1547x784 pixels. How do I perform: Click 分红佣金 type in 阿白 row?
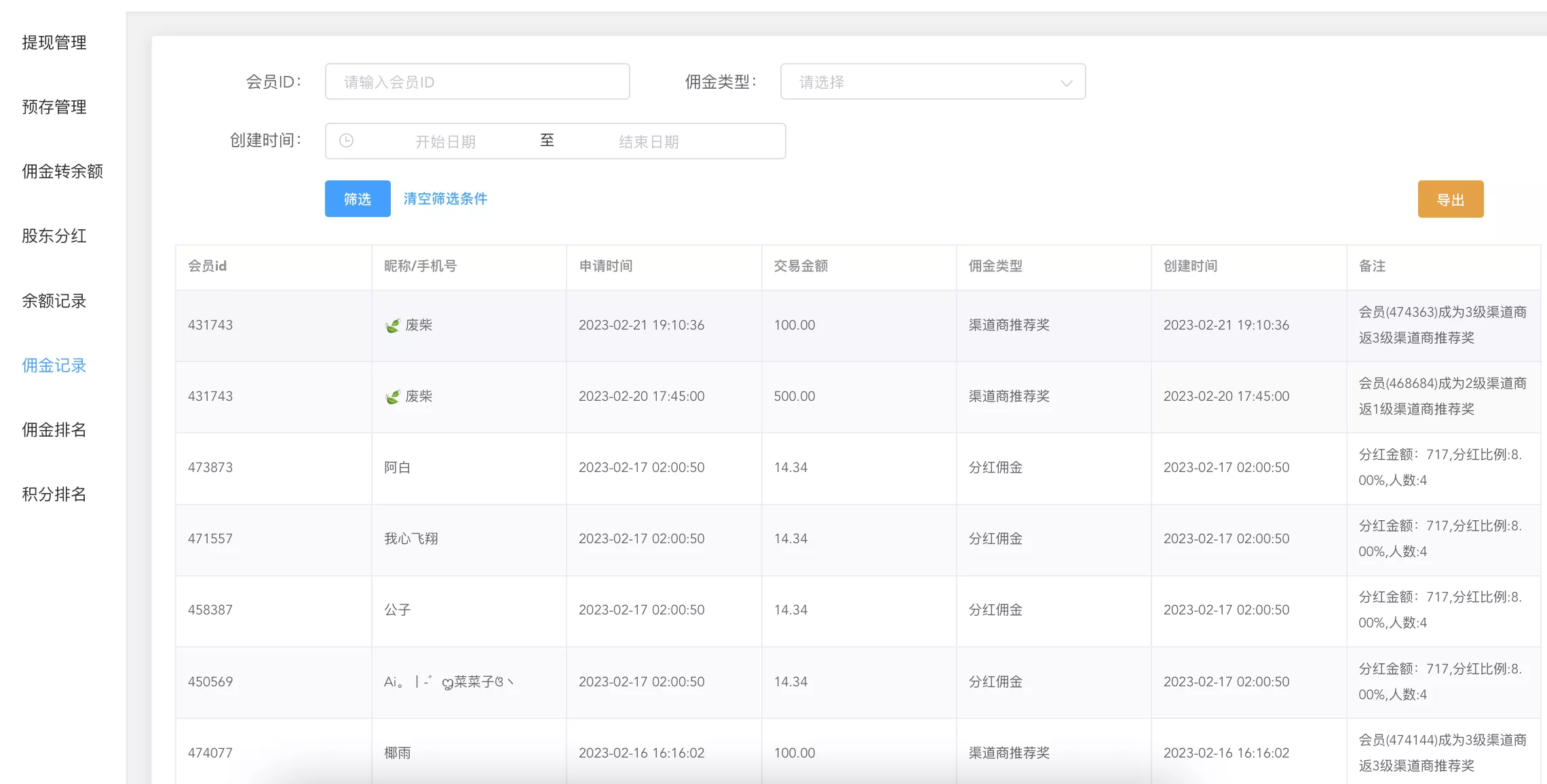click(995, 467)
